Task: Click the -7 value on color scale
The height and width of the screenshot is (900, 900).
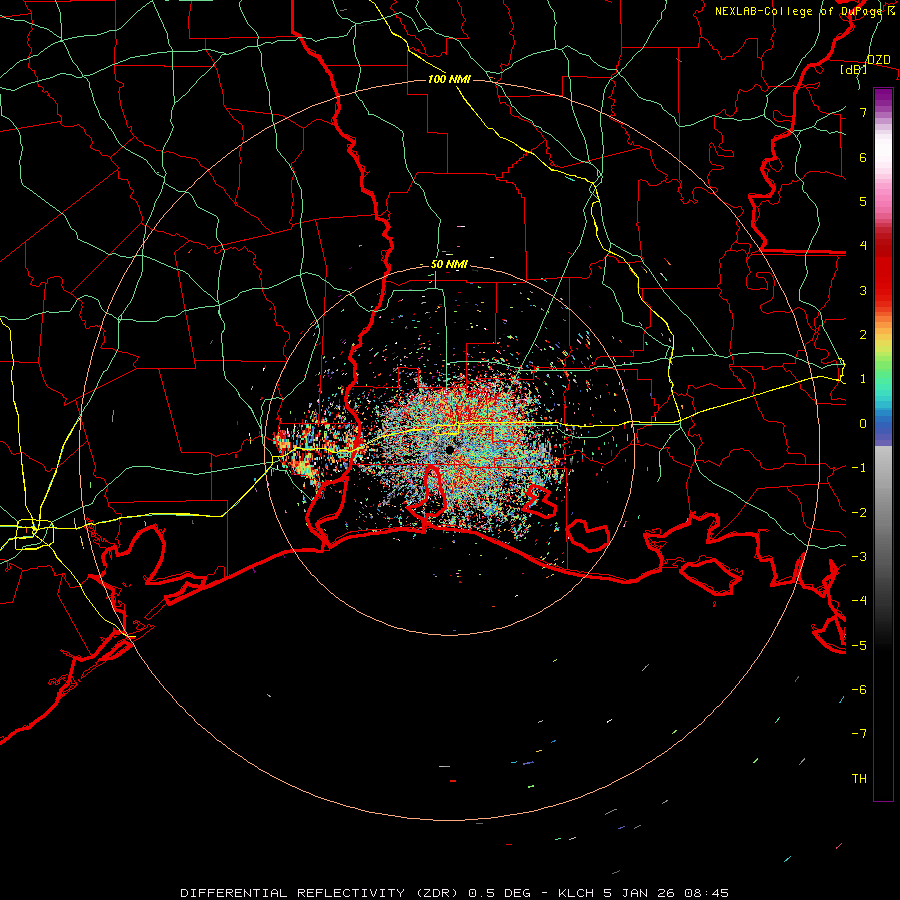Action: click(859, 734)
